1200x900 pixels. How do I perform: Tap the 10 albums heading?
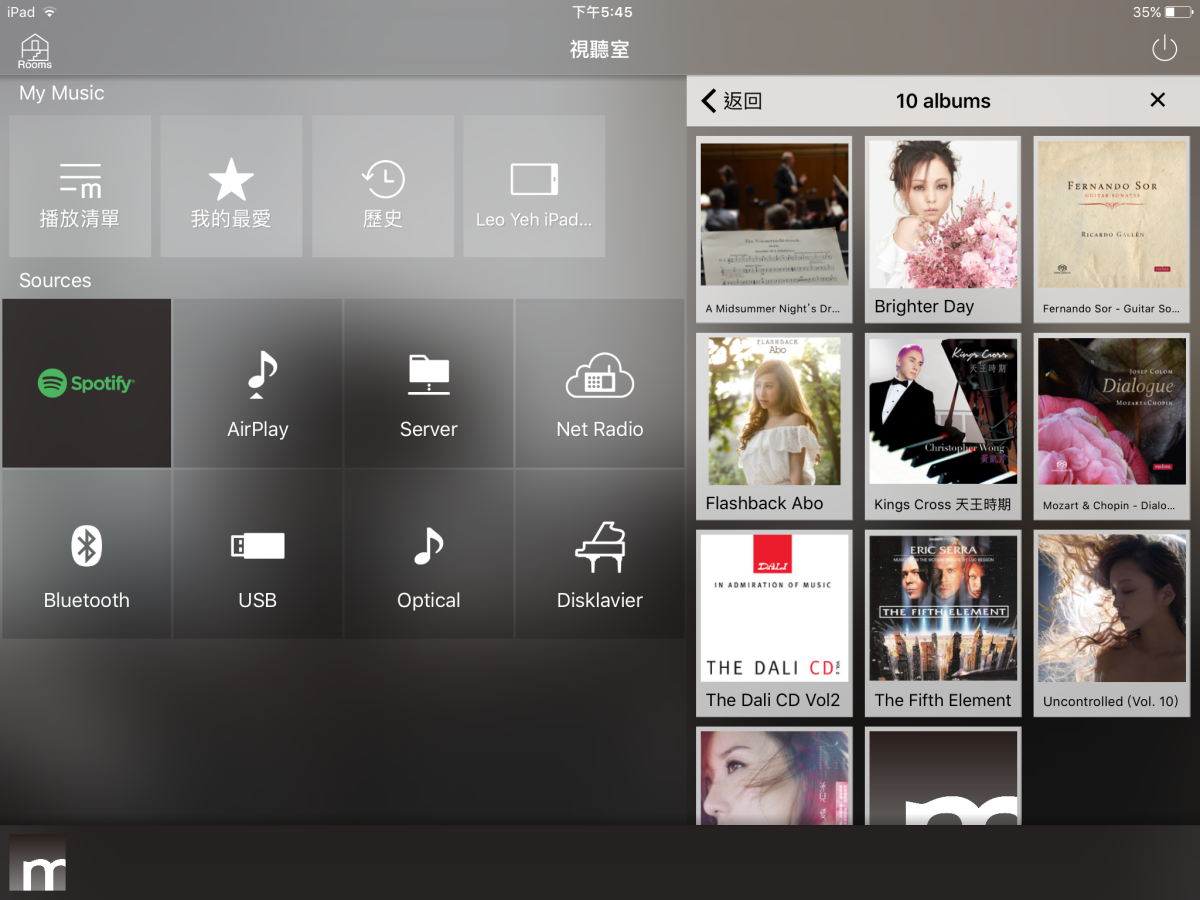click(943, 101)
